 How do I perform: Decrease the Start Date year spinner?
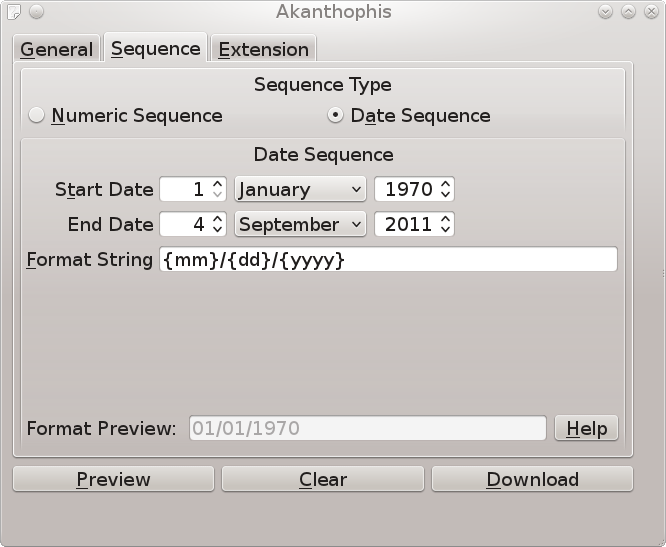point(445,194)
